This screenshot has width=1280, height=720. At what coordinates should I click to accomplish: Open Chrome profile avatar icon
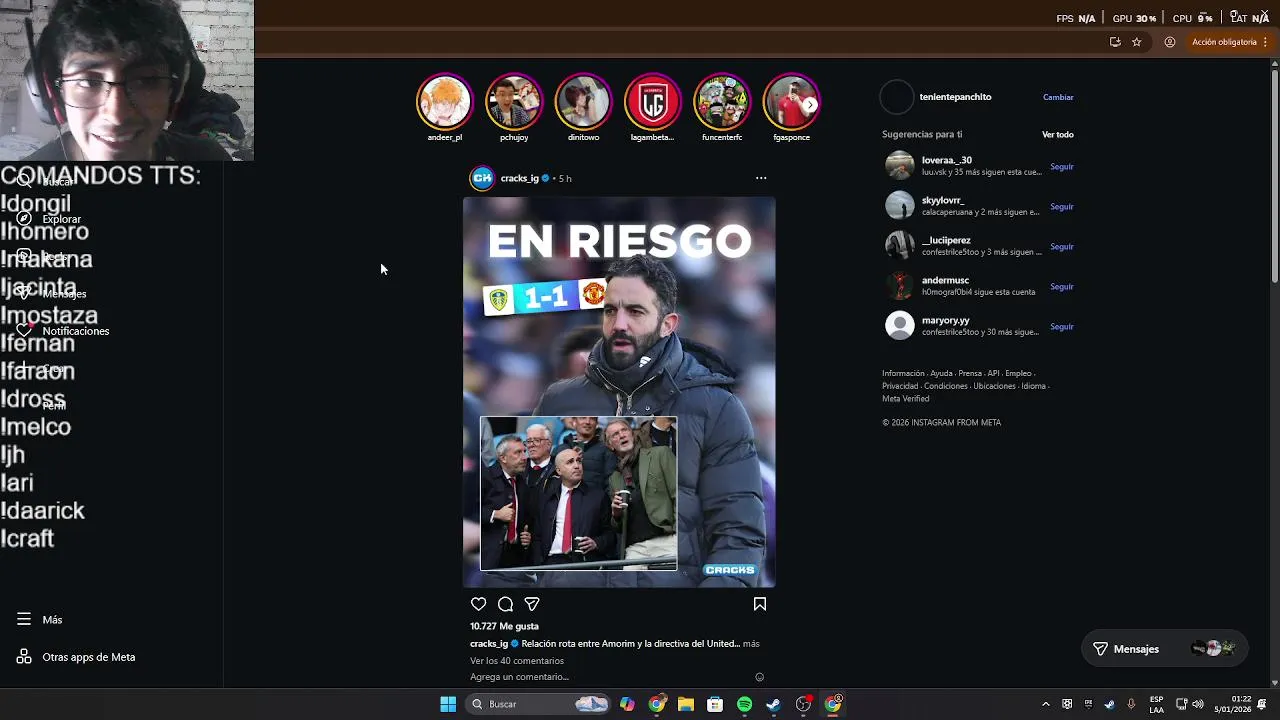tap(1169, 42)
